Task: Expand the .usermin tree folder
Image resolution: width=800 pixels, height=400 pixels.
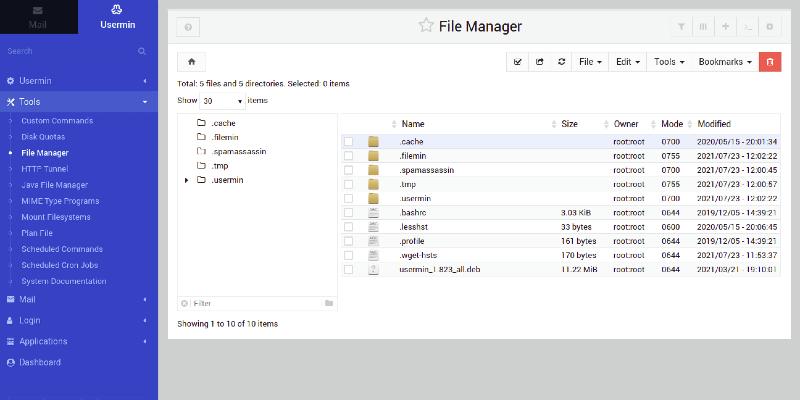Action: [187, 180]
